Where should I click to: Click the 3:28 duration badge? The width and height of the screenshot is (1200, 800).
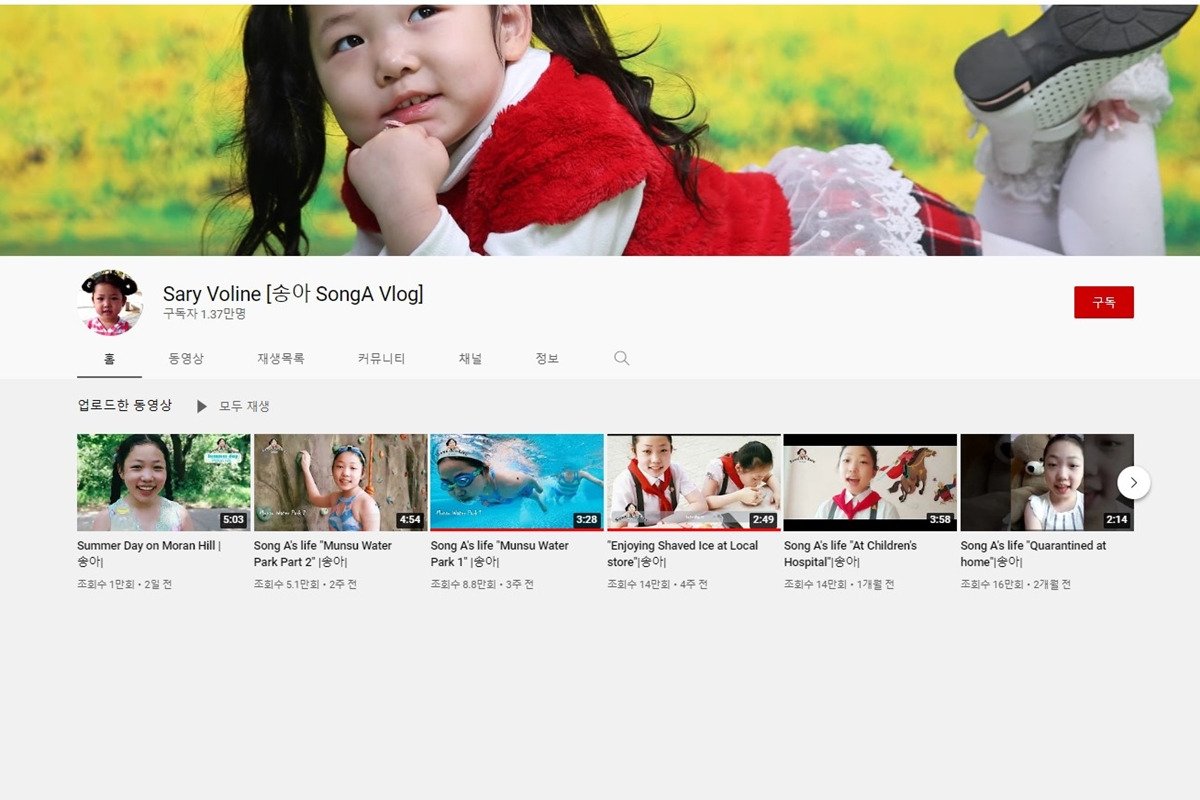[x=587, y=520]
